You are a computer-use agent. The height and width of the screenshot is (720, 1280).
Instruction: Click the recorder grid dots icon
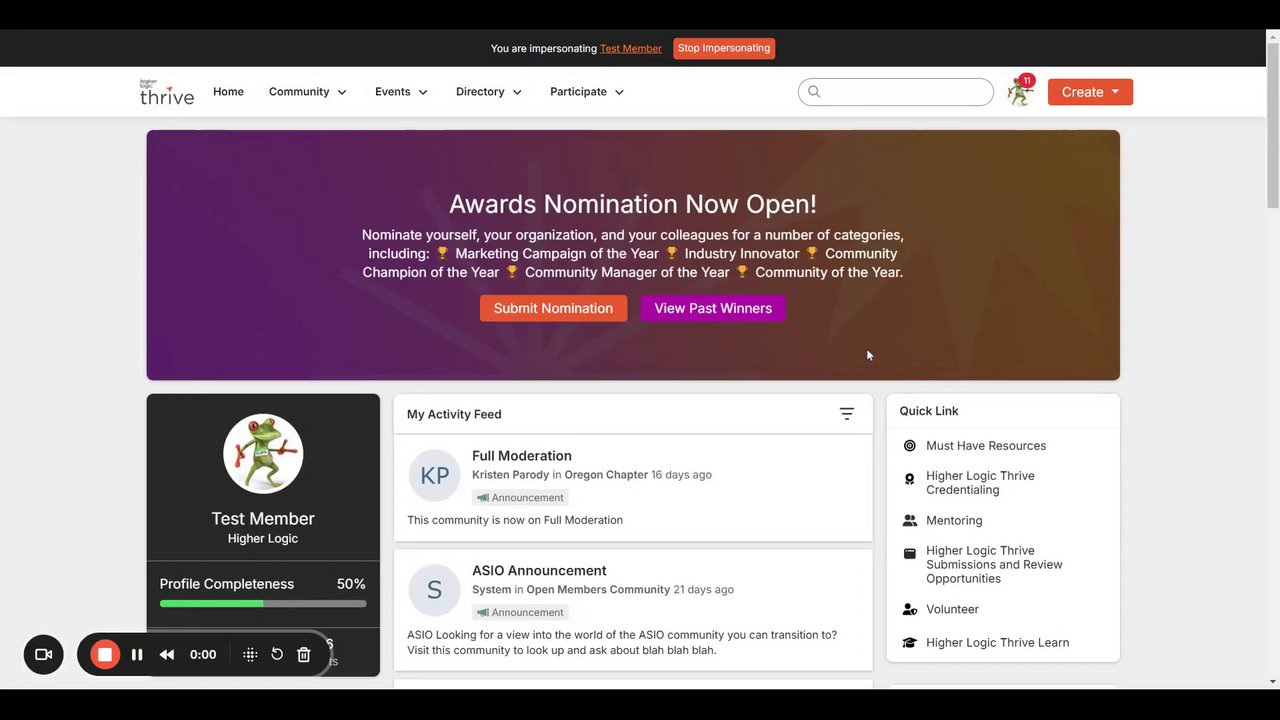click(x=250, y=655)
